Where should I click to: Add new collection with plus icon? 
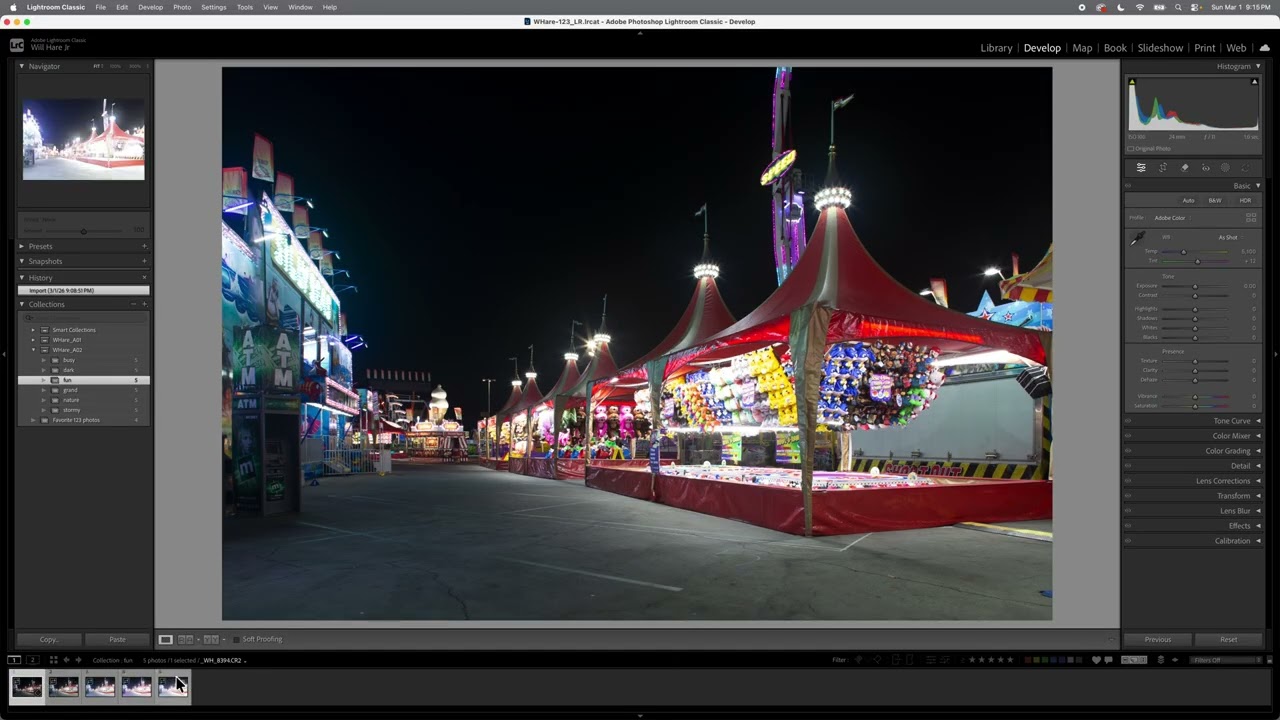[144, 304]
